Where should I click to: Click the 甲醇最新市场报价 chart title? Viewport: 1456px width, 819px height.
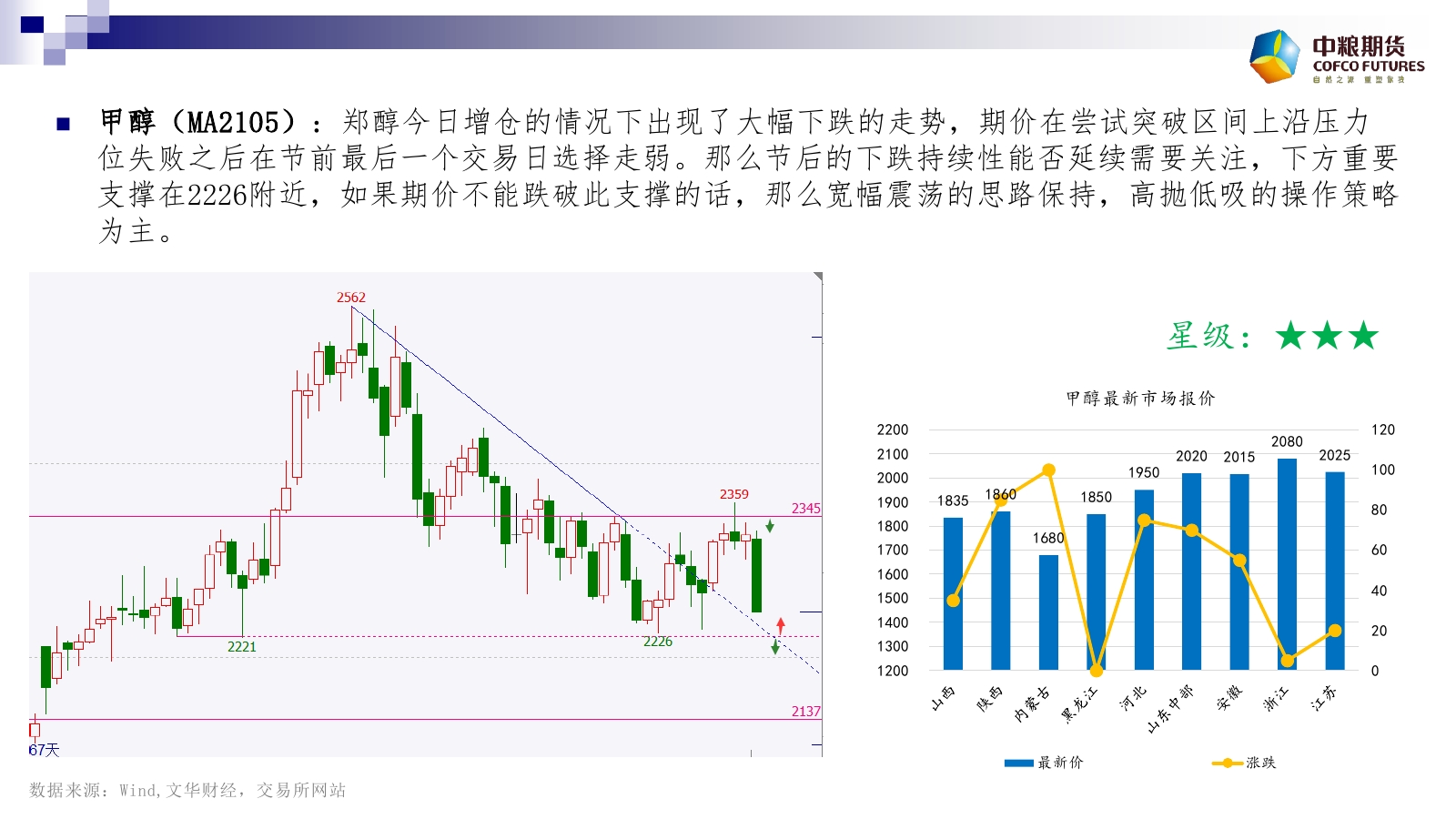(1140, 398)
